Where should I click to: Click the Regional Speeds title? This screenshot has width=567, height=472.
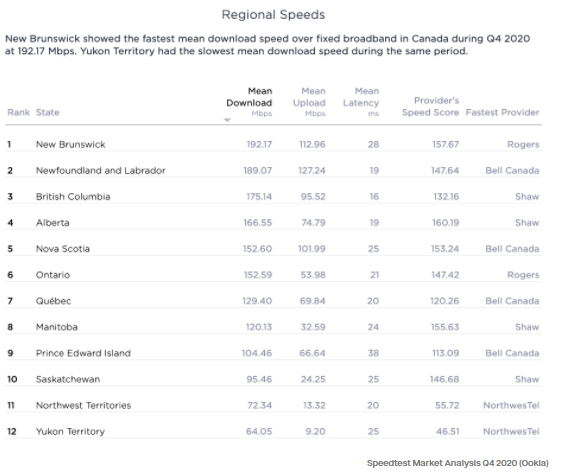(273, 15)
